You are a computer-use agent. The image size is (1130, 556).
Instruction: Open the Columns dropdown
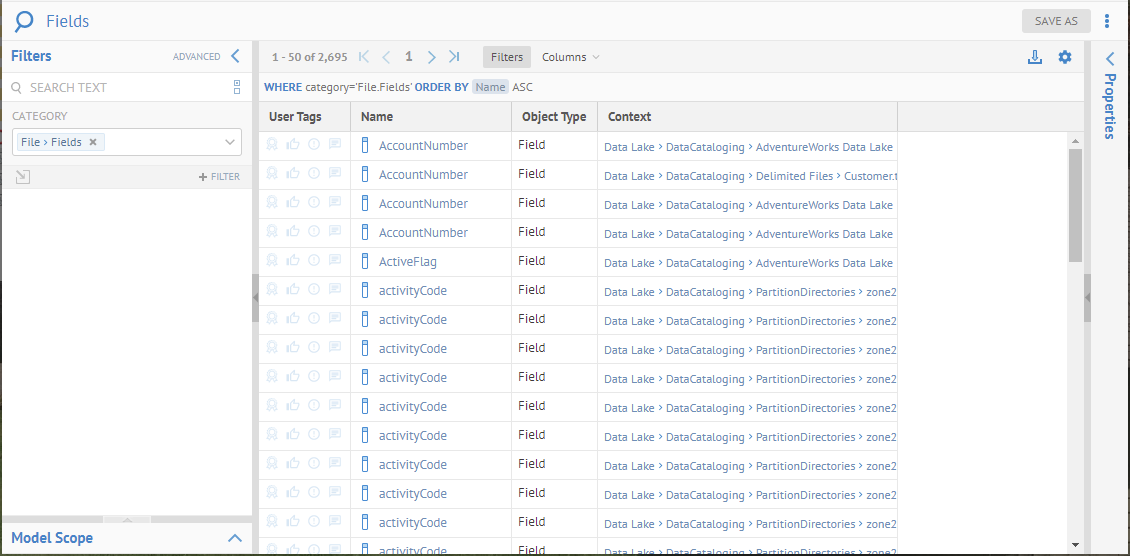570,57
